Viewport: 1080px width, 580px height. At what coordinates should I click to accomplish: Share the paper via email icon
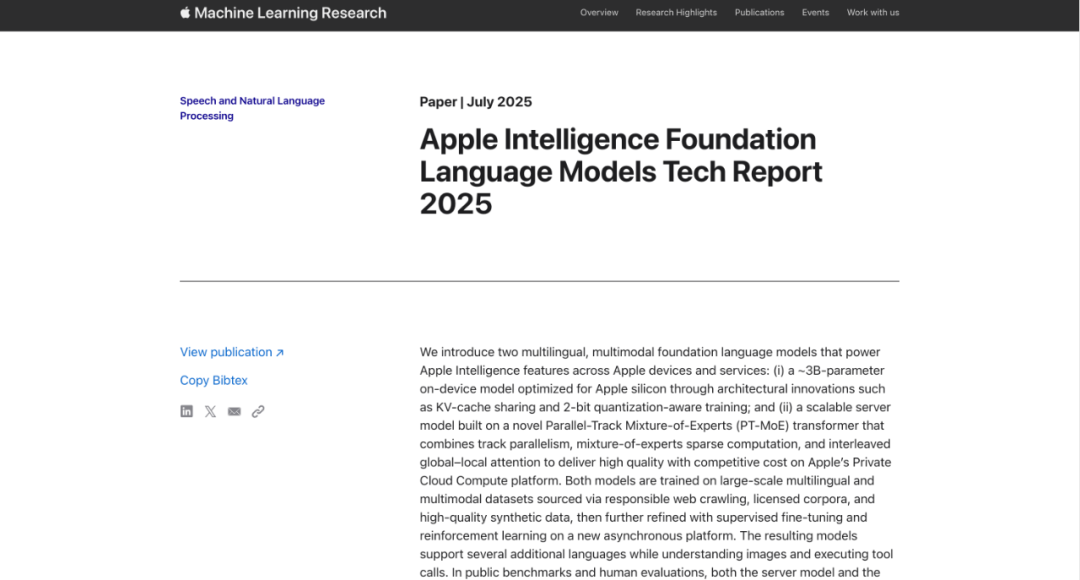[234, 411]
